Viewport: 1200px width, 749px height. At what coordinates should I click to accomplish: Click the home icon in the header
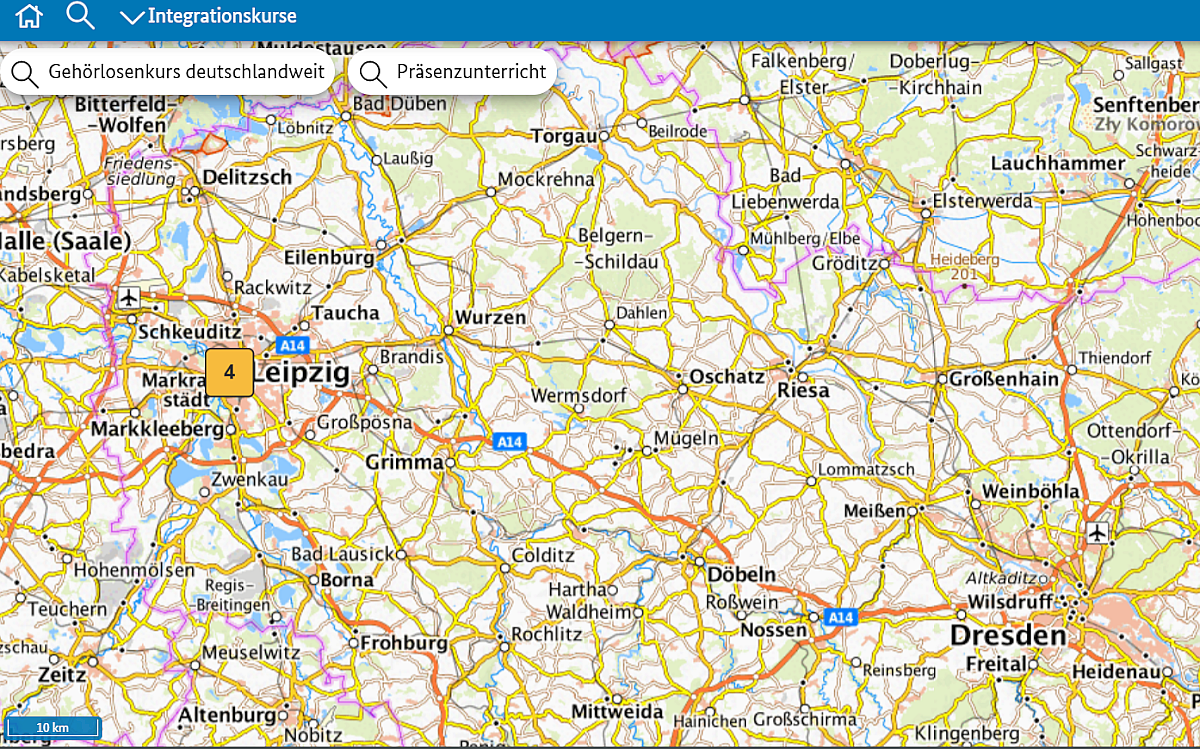(30, 16)
